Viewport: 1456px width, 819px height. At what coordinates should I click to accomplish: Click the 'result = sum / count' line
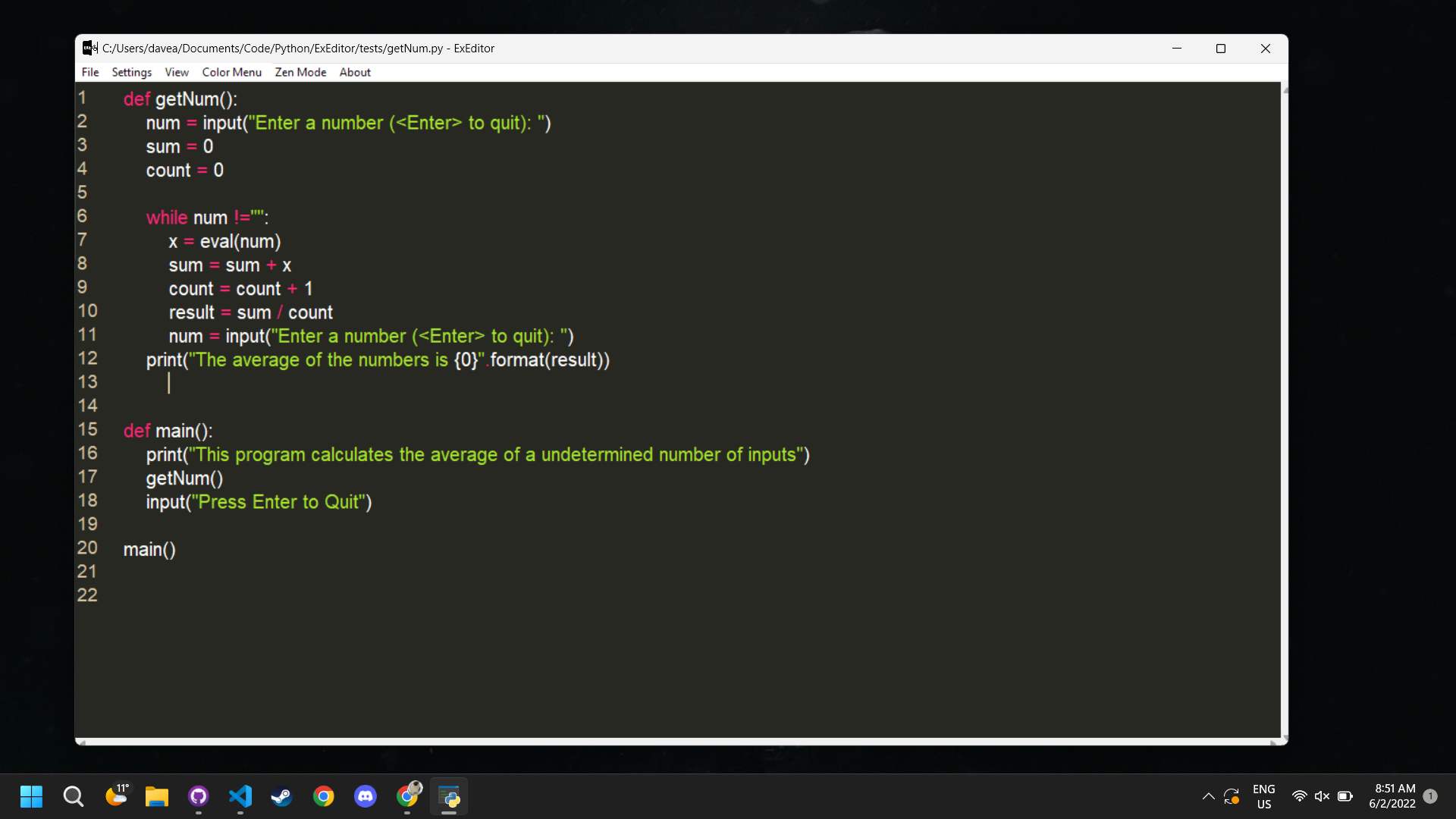tap(250, 312)
